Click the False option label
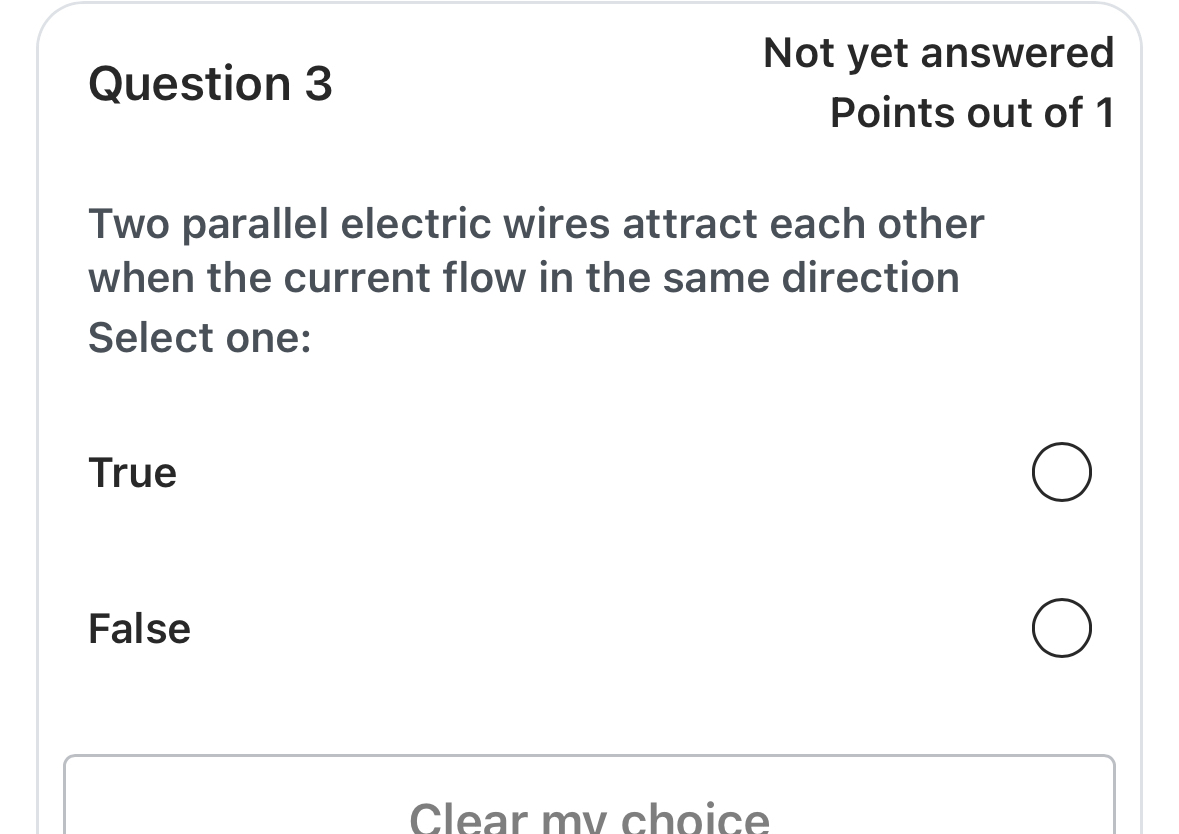 pyautogui.click(x=139, y=628)
